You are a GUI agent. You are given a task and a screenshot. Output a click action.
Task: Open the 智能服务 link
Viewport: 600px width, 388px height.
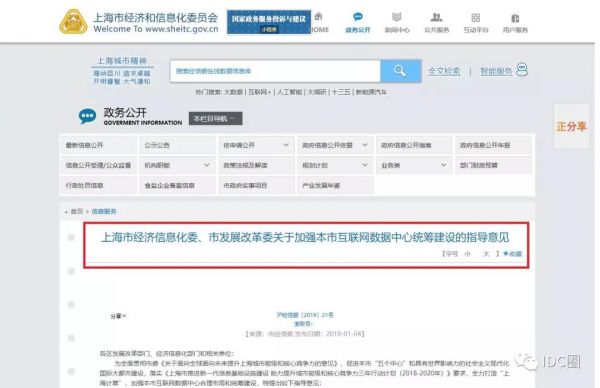pyautogui.click(x=496, y=71)
